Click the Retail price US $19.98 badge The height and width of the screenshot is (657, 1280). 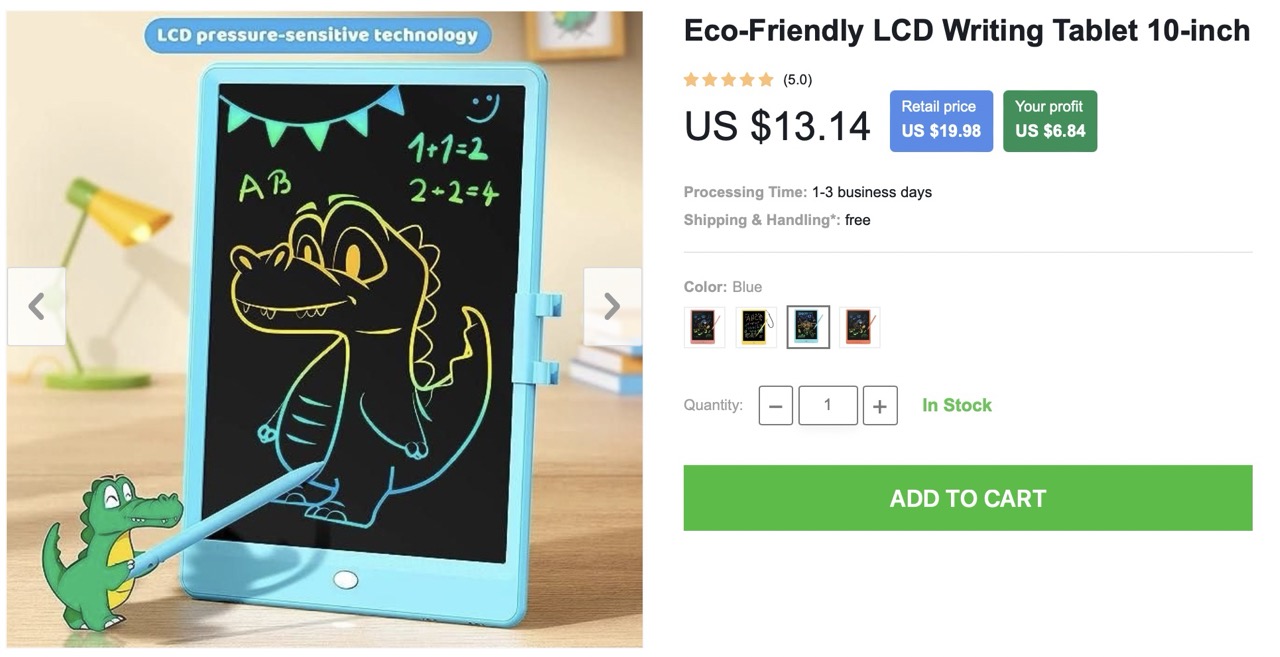pyautogui.click(x=941, y=121)
